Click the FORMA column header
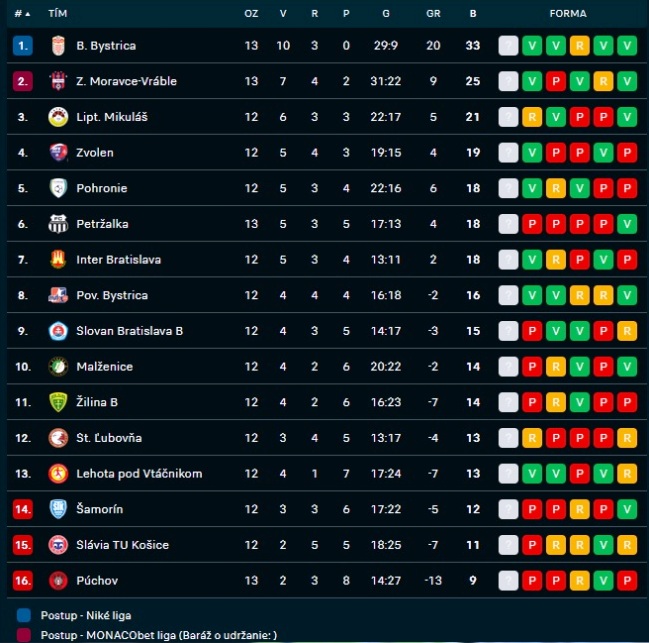 [x=568, y=14]
